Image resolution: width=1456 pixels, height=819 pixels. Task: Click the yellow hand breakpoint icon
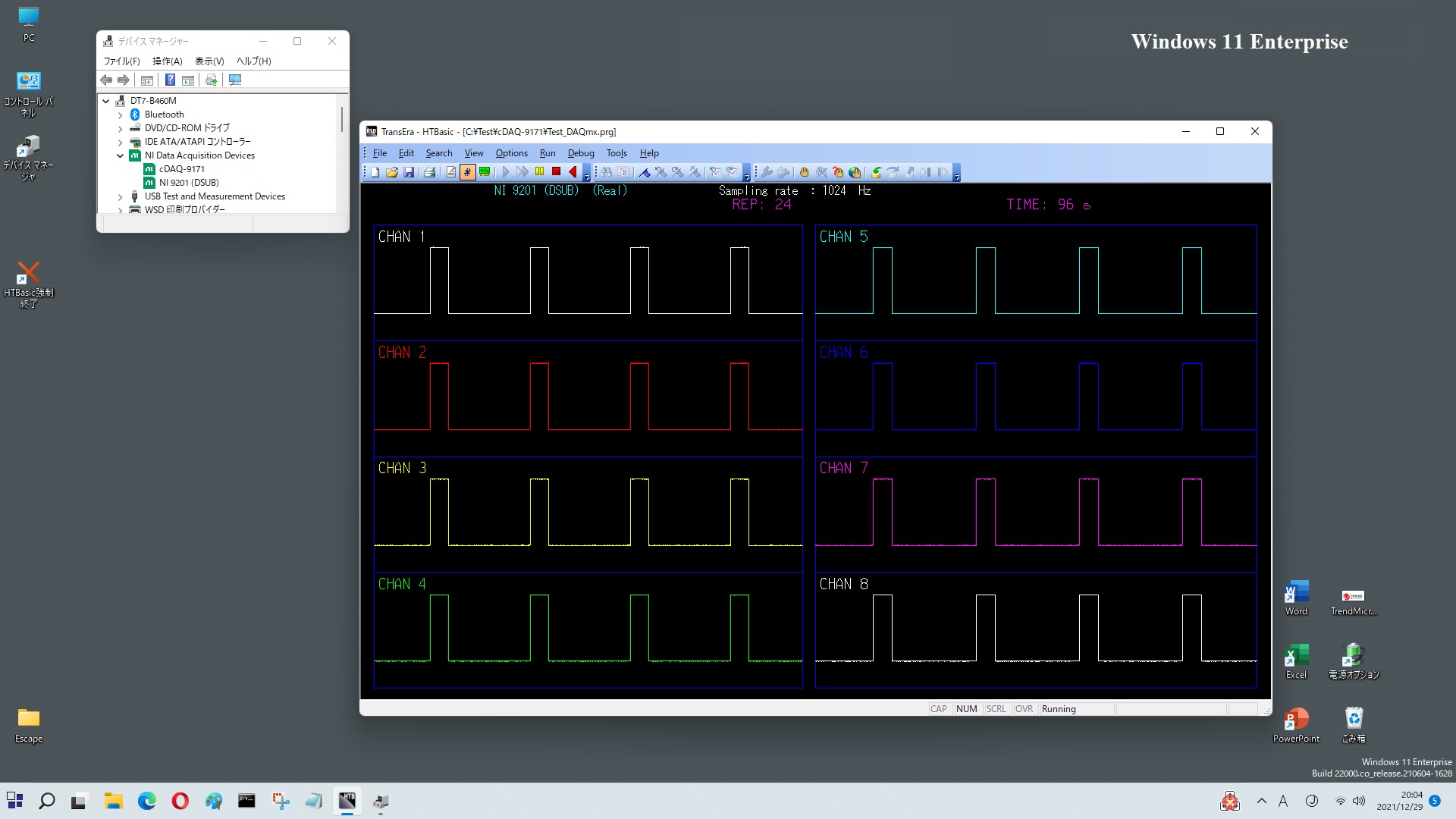[804, 172]
